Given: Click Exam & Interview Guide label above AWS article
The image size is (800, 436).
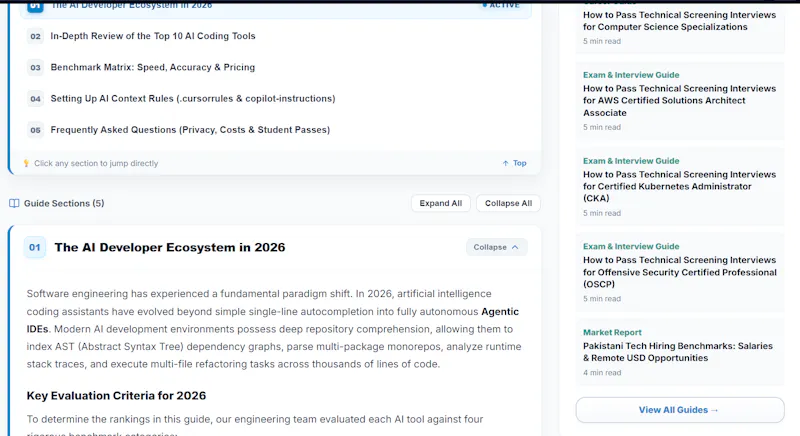Looking at the screenshot, I should [x=631, y=75].
